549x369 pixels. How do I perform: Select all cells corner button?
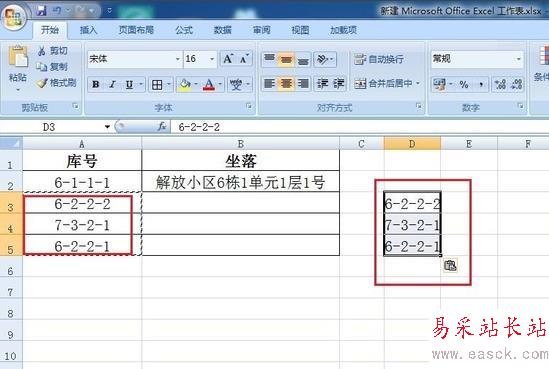coord(11,143)
